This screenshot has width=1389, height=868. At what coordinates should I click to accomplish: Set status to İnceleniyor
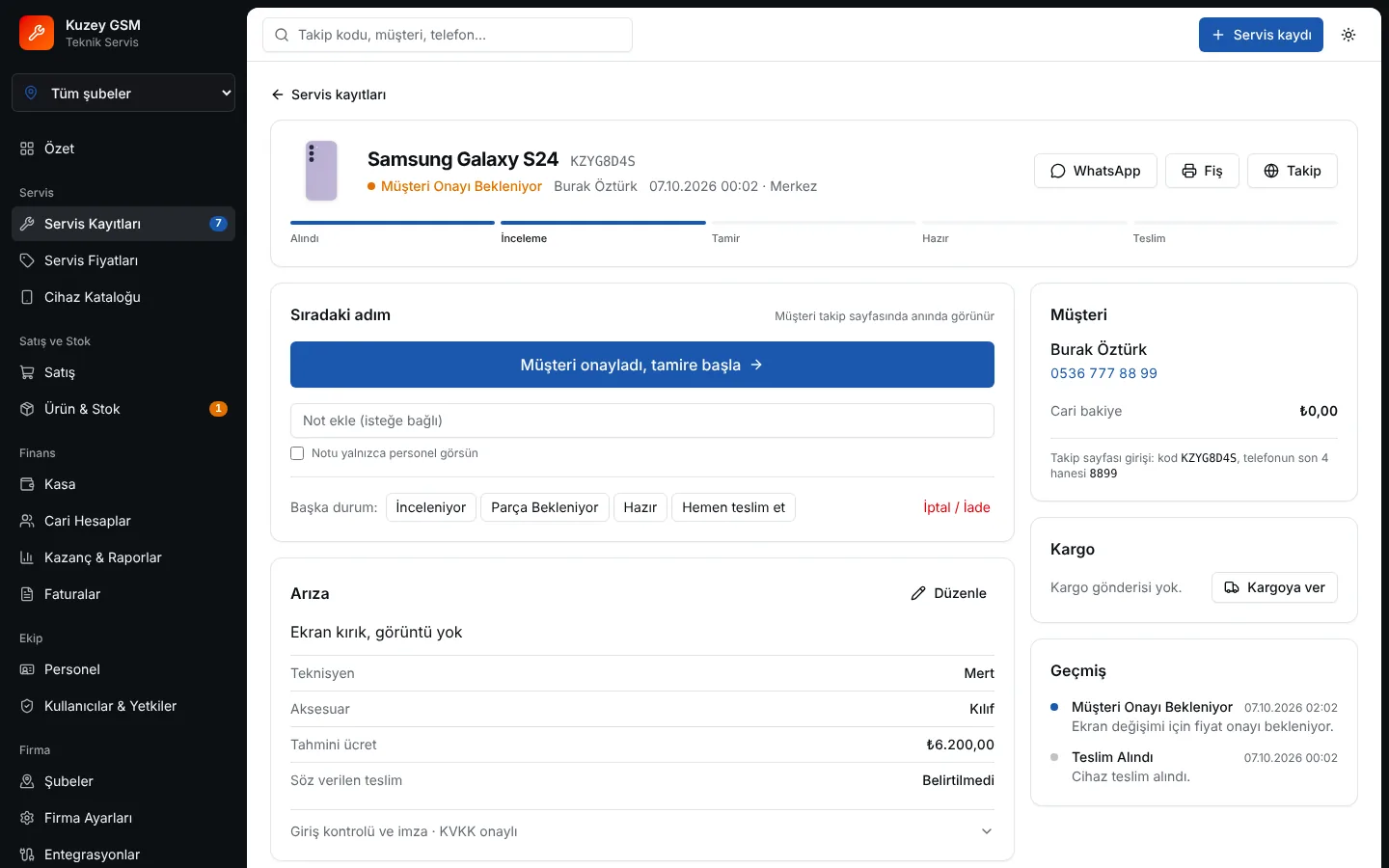point(431,507)
